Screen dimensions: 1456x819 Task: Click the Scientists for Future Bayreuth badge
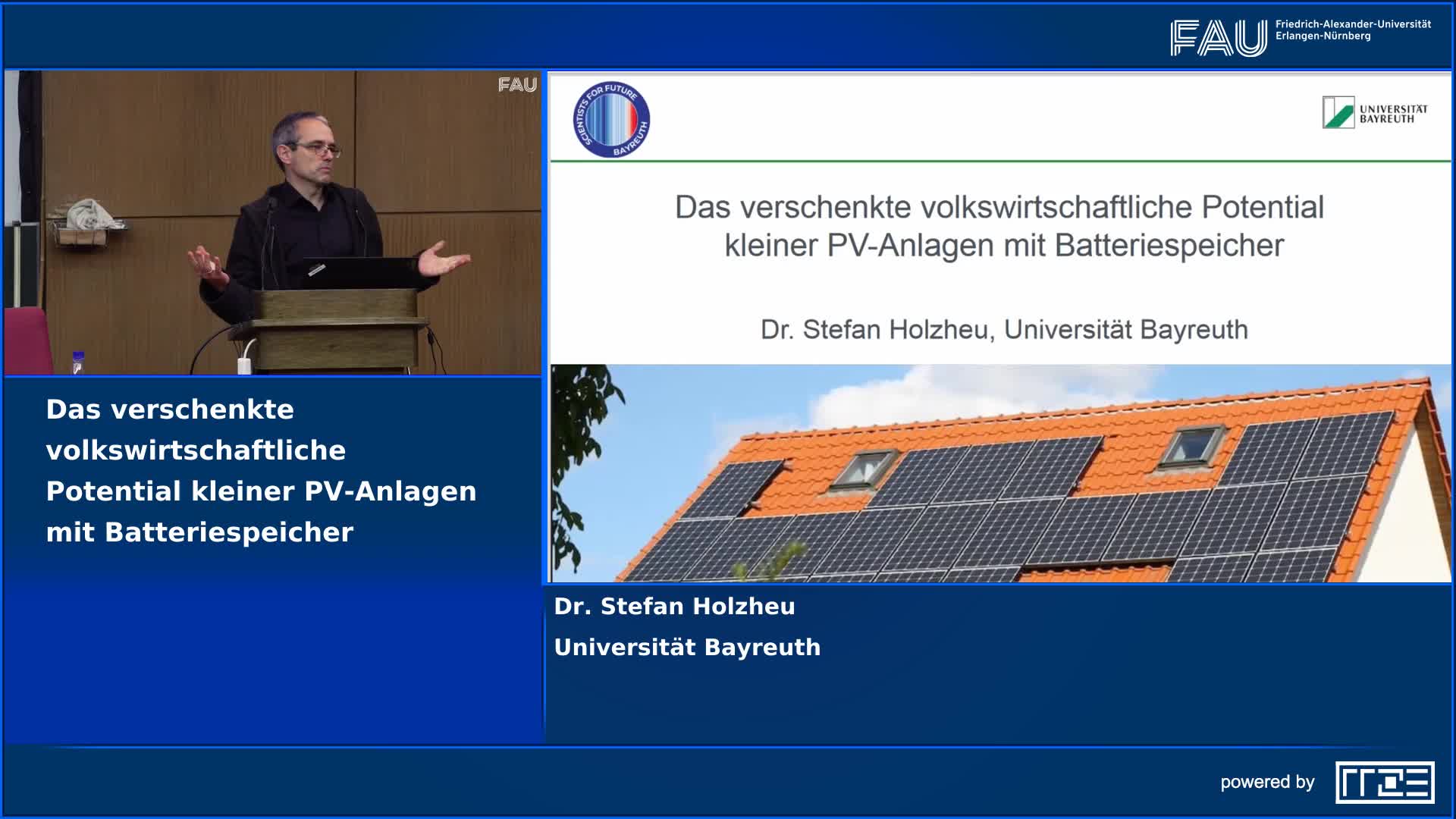coord(611,120)
